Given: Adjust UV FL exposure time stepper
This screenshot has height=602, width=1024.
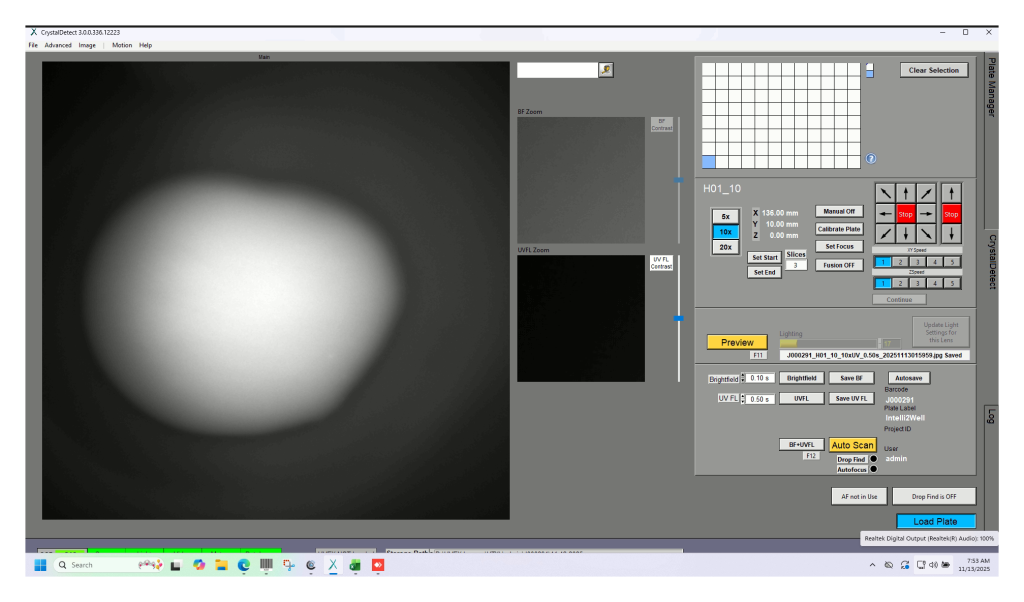Looking at the screenshot, I should (743, 398).
